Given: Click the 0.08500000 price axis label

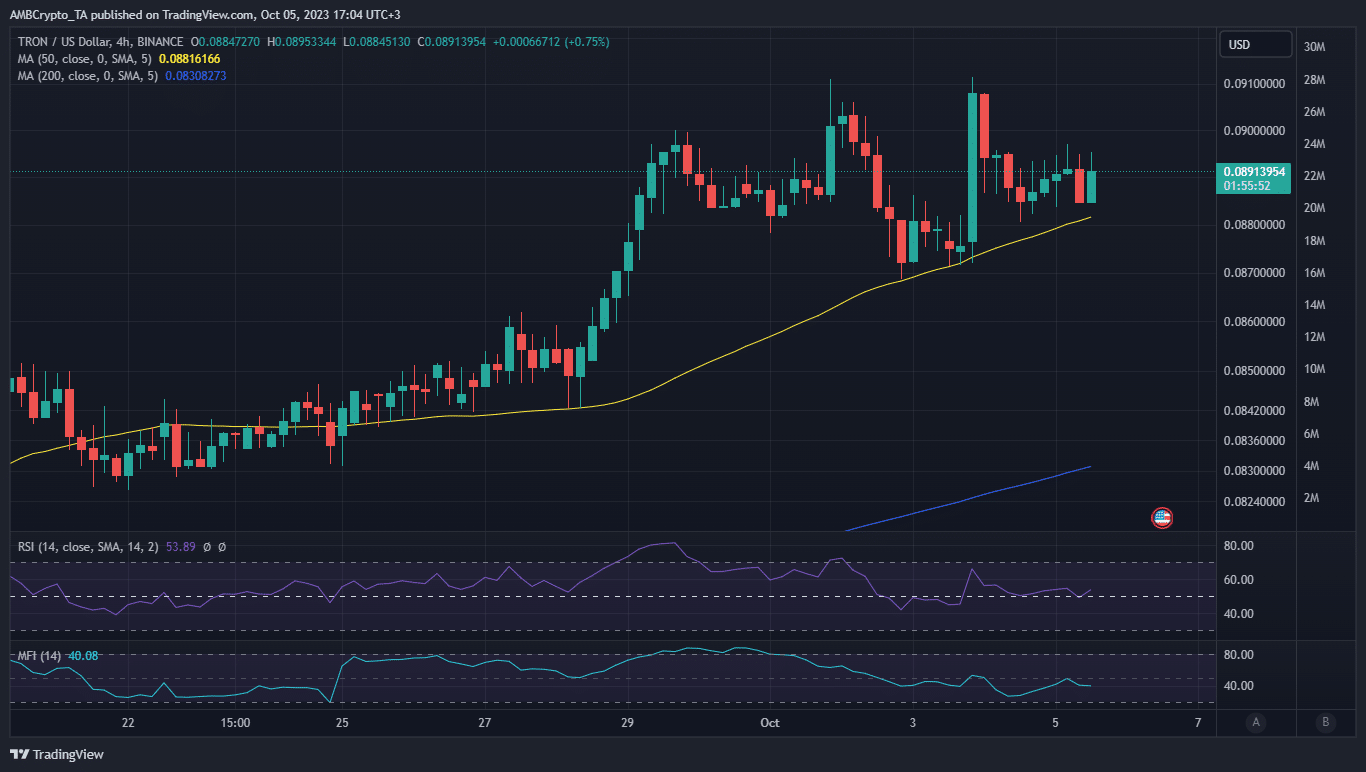Looking at the screenshot, I should coord(1255,371).
